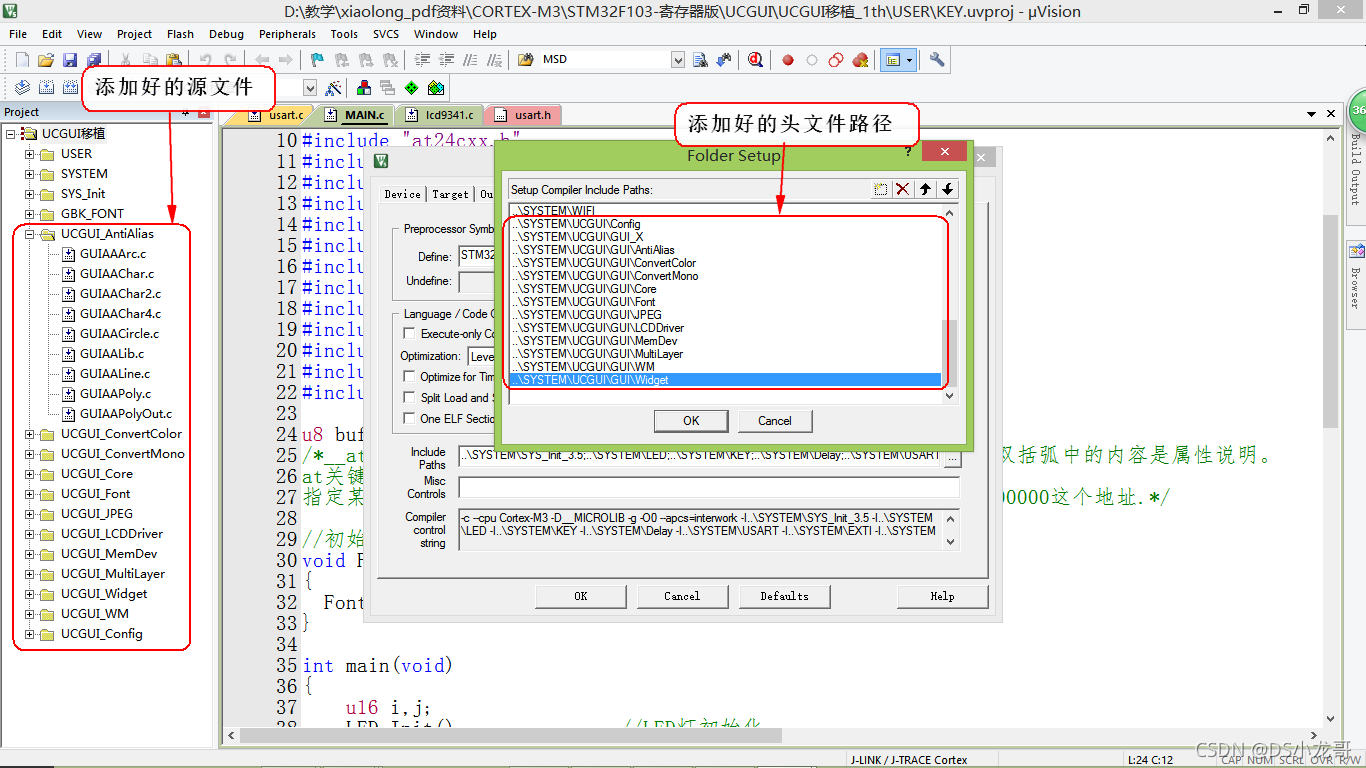This screenshot has width=1366, height=768.
Task: Click OK in Folder Setup dialog
Action: [x=691, y=421]
